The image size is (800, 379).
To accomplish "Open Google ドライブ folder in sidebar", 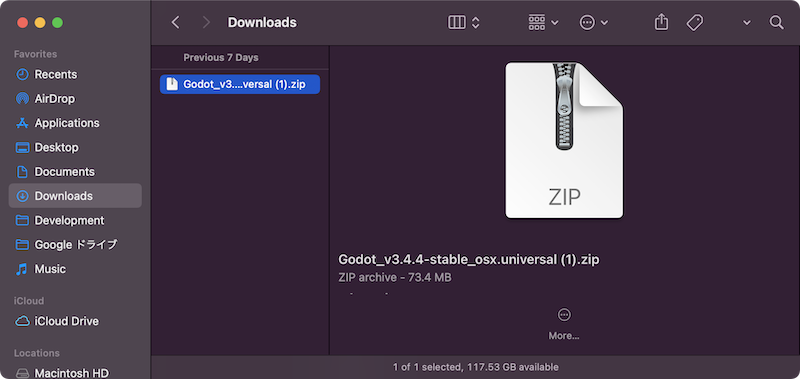I will tap(75, 244).
